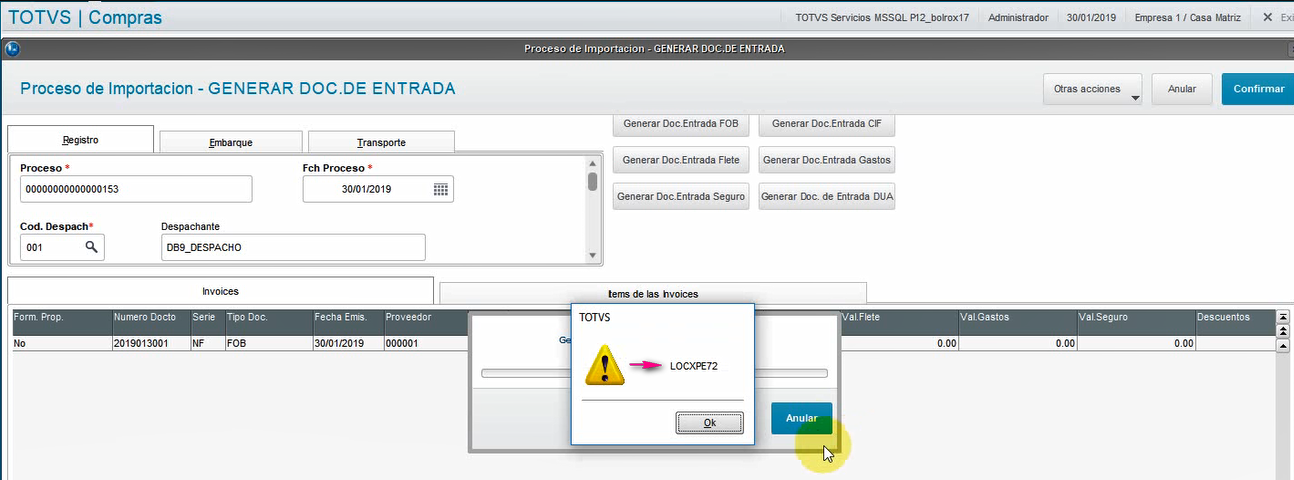Click Generar Doc.Entrada FOB
Viewport: 1294px width, 480px height.
tap(681, 124)
